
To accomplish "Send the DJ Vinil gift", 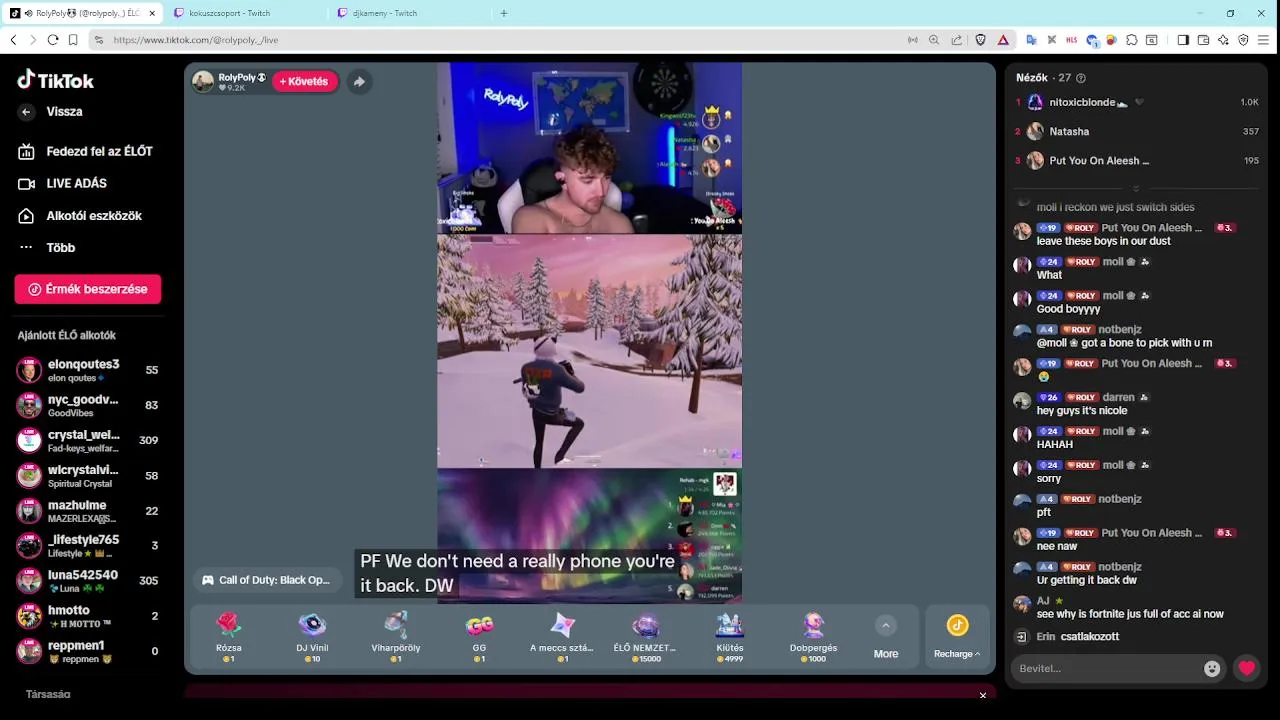I will (x=312, y=637).
